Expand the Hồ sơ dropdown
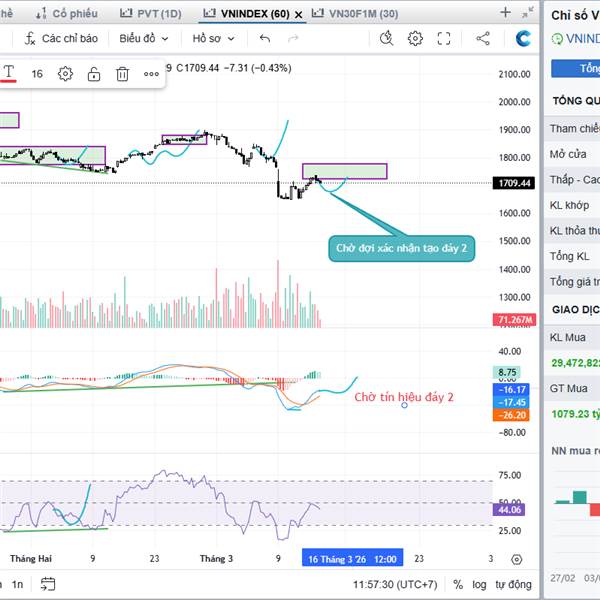600x600 pixels. pos(213,38)
